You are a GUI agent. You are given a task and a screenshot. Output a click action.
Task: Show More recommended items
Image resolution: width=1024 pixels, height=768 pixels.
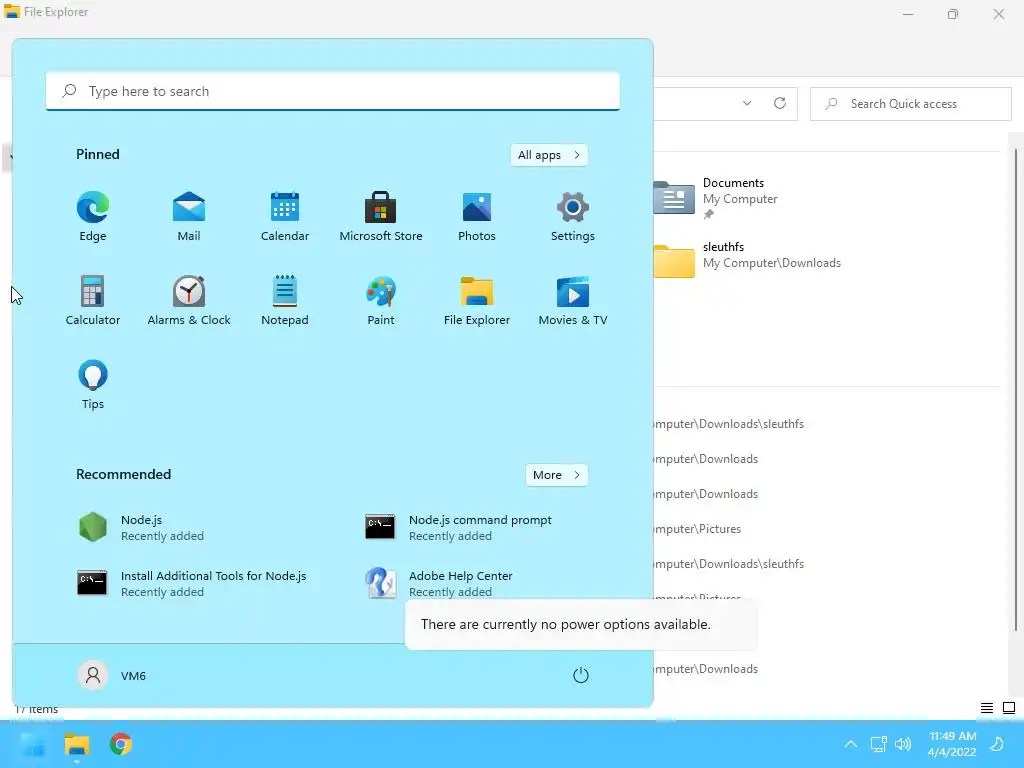pyautogui.click(x=556, y=475)
